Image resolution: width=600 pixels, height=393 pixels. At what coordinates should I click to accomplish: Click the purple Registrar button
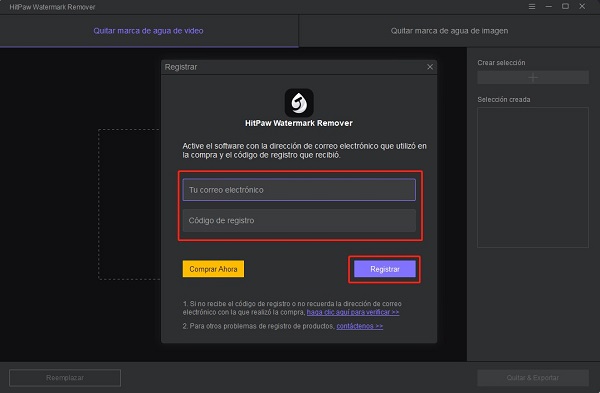(x=385, y=269)
